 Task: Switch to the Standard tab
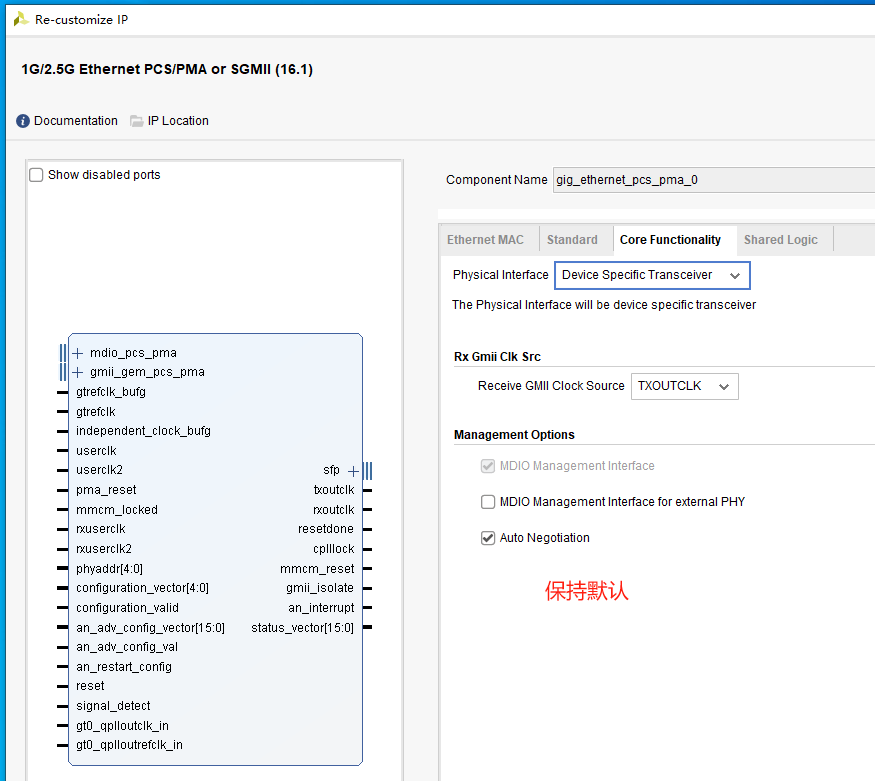(x=572, y=240)
